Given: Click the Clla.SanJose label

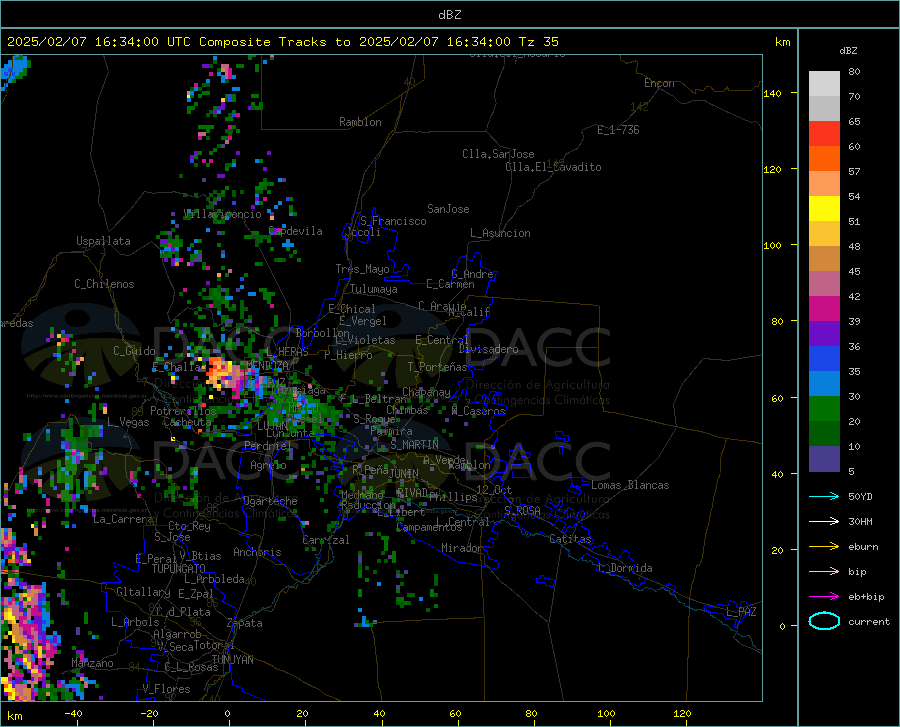Looking at the screenshot, I should tap(498, 154).
